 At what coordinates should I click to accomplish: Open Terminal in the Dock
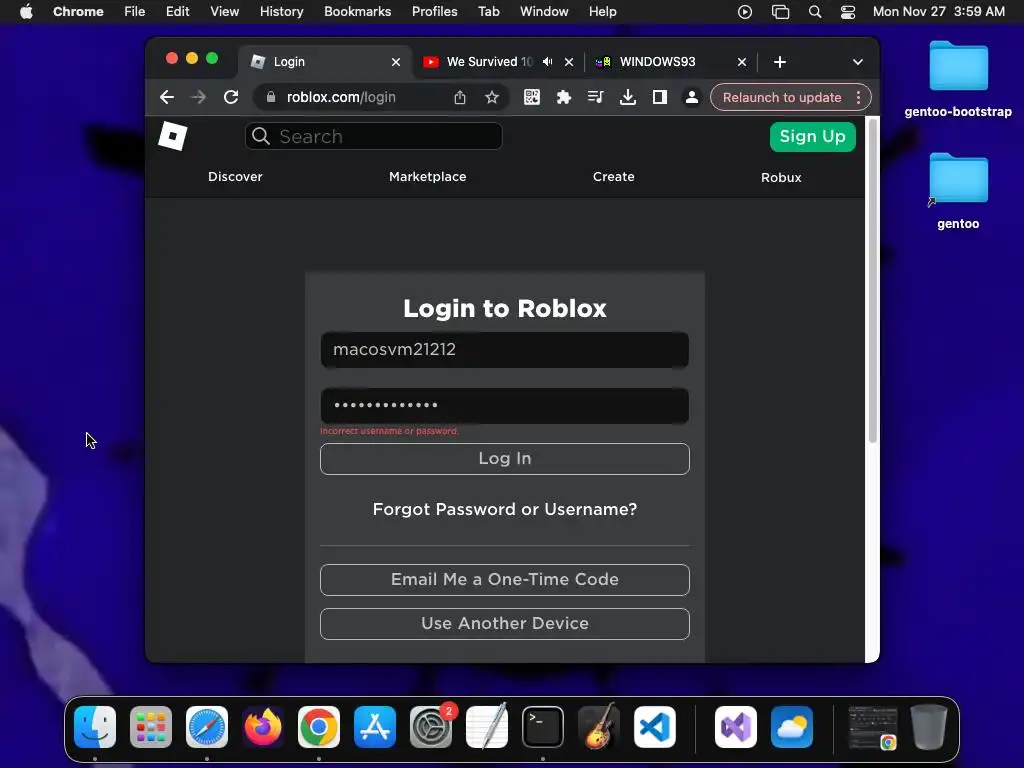(543, 727)
